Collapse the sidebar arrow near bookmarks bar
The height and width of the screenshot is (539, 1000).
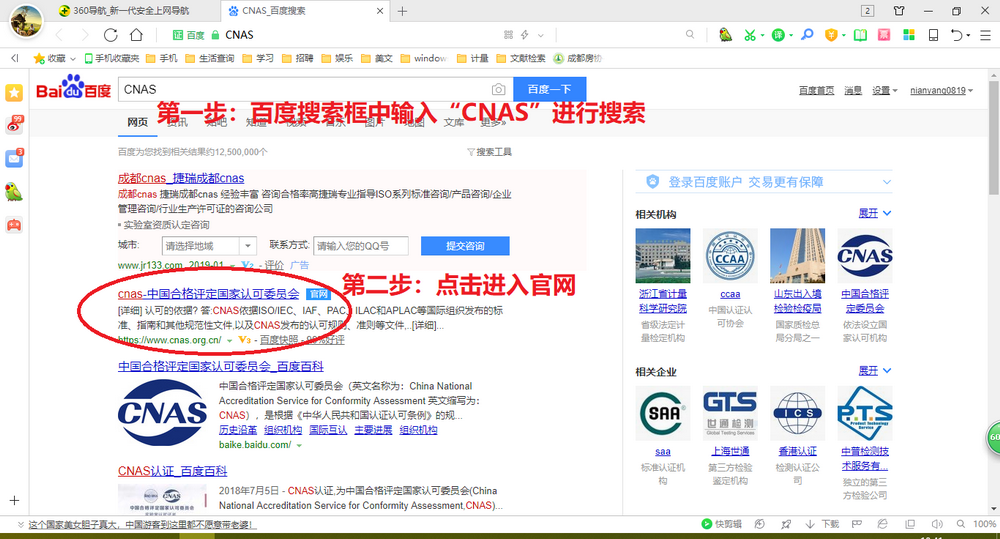(x=15, y=58)
